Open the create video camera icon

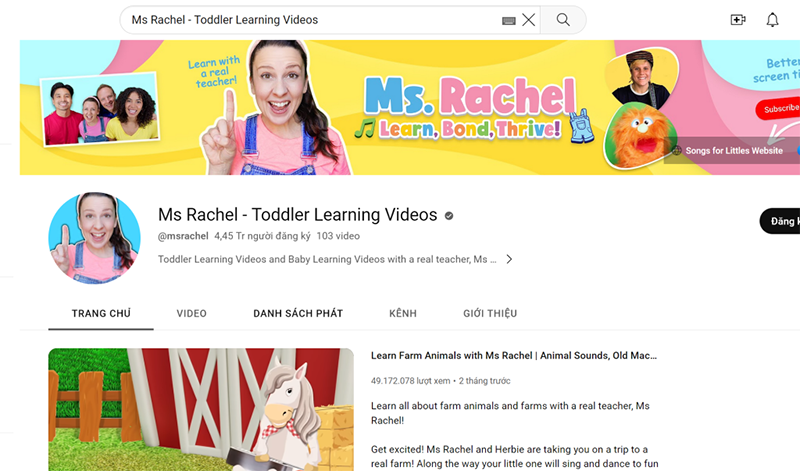[738, 20]
